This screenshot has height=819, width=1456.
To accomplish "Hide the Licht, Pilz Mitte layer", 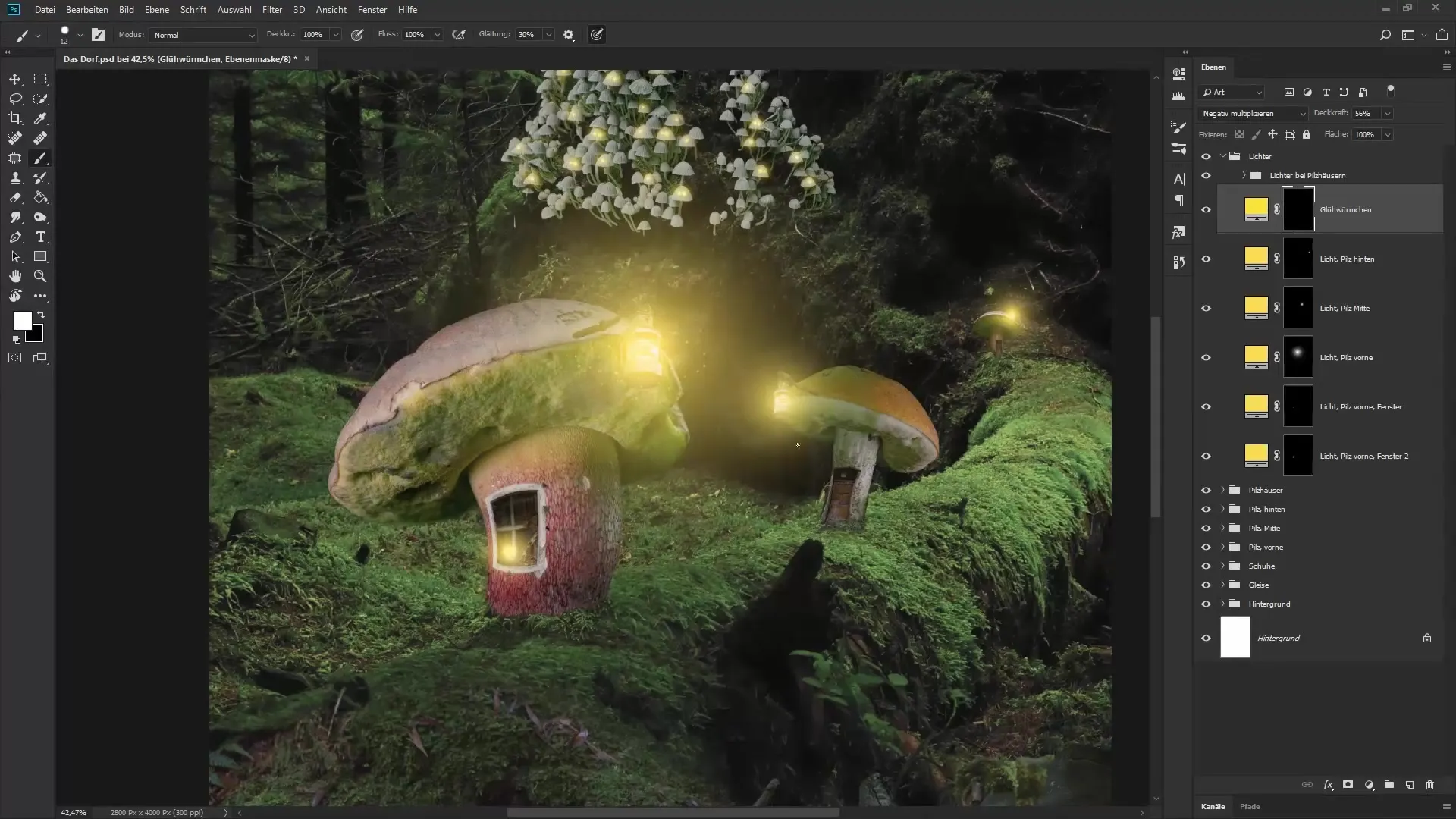I will (1206, 309).
